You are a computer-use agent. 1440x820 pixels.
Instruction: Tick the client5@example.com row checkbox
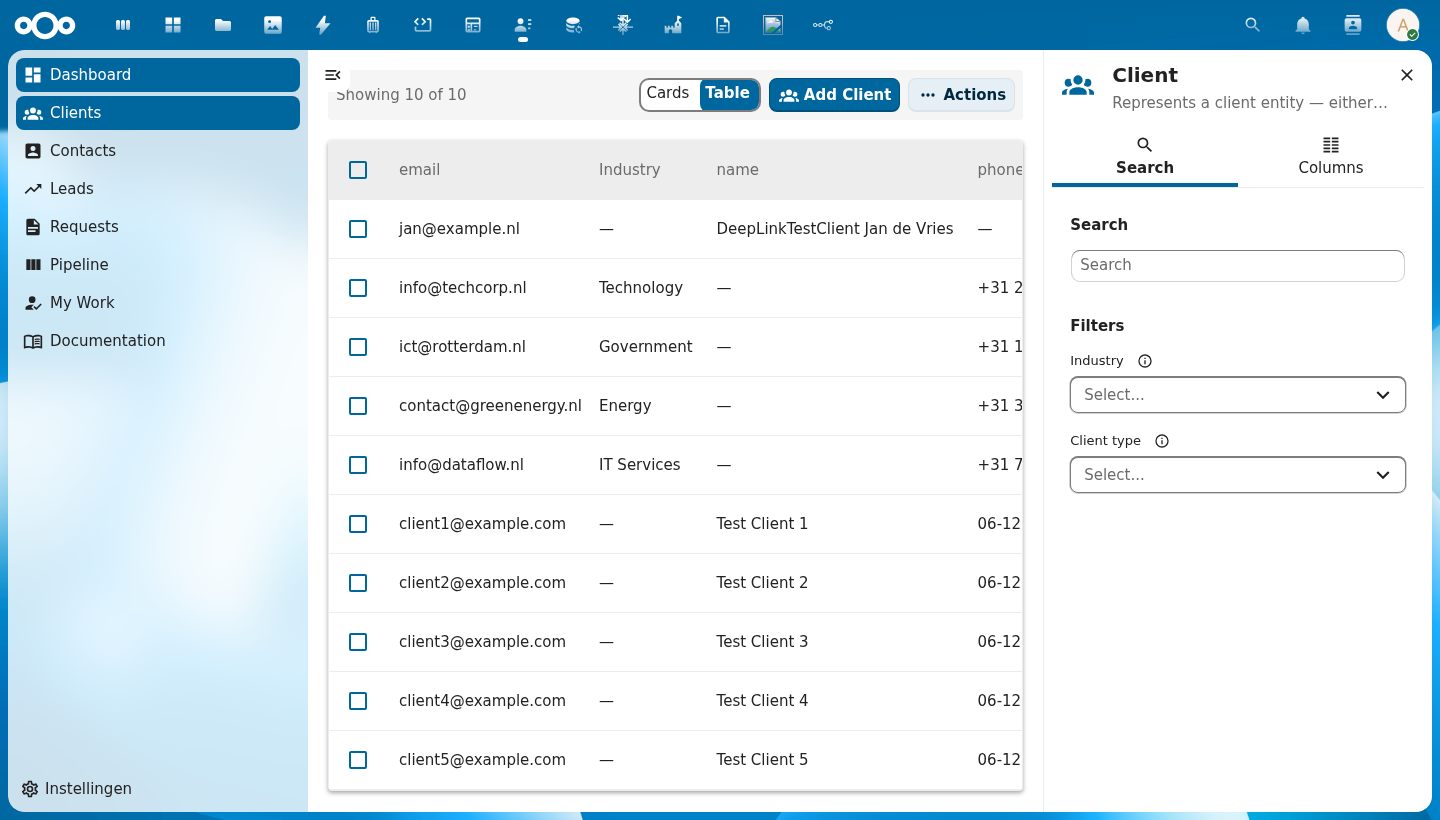(358, 760)
